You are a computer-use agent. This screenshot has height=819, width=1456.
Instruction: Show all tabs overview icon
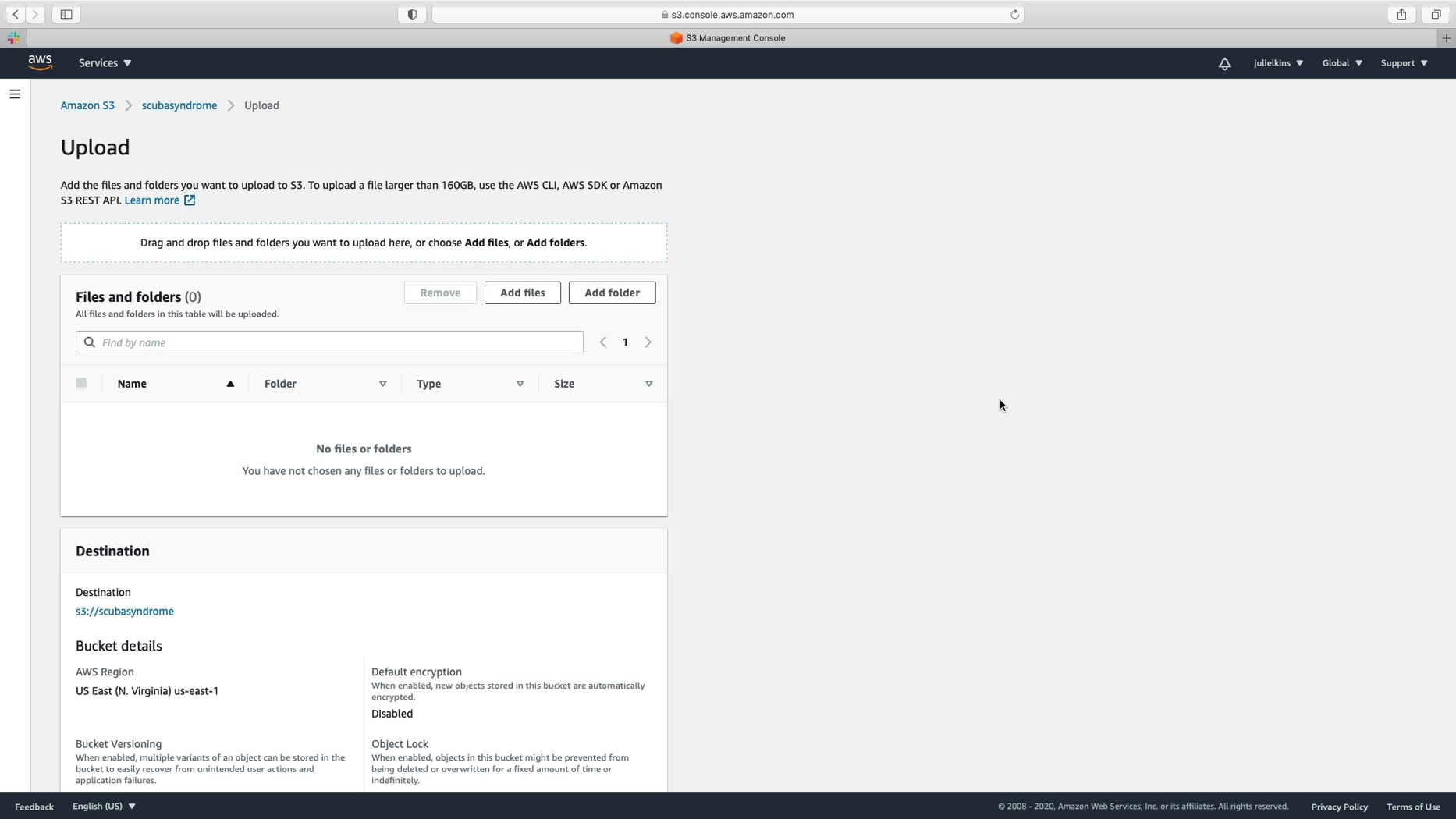tap(1436, 14)
